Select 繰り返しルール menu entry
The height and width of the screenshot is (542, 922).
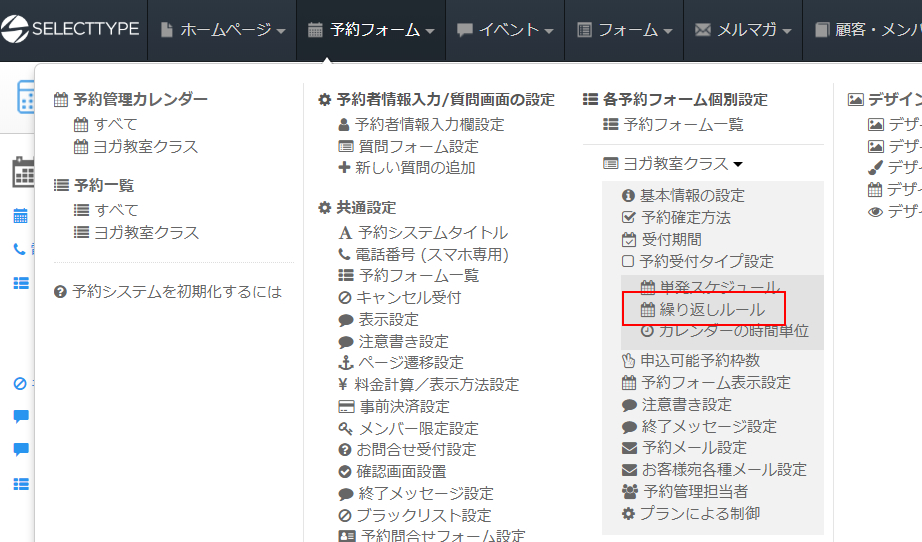[x=711, y=309]
